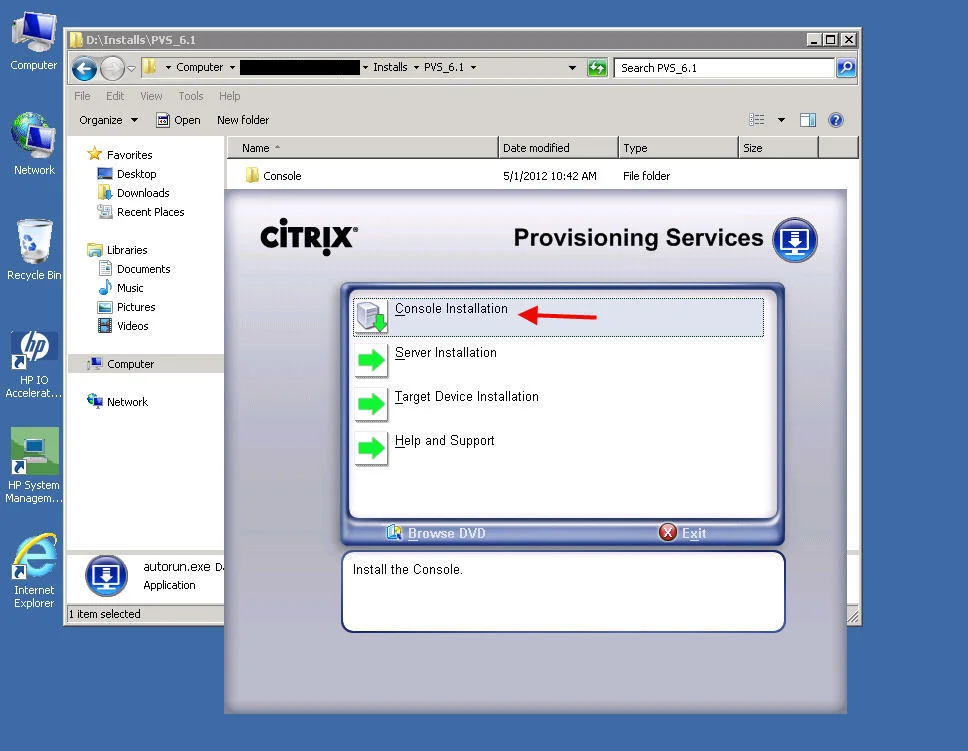Viewport: 968px width, 751px height.
Task: Click the Target Device Installation link
Action: [x=467, y=396]
